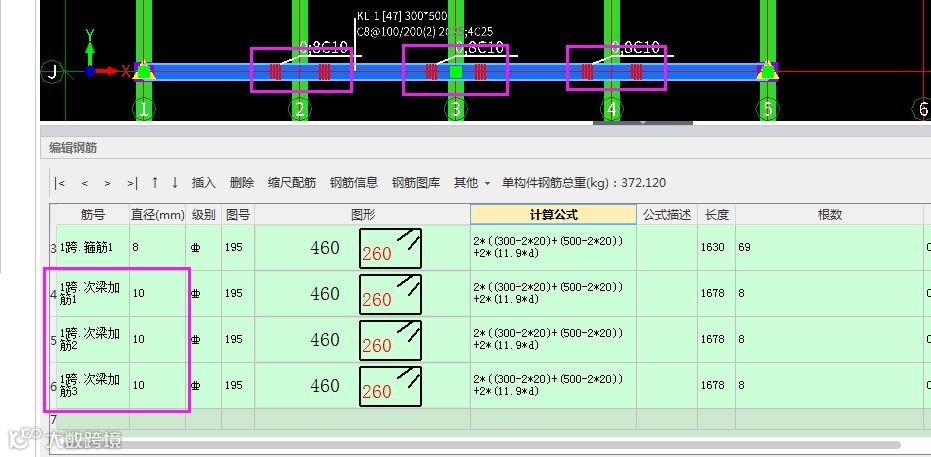Move row down with down arrow icon
This screenshot has width=931, height=457.
[175, 183]
